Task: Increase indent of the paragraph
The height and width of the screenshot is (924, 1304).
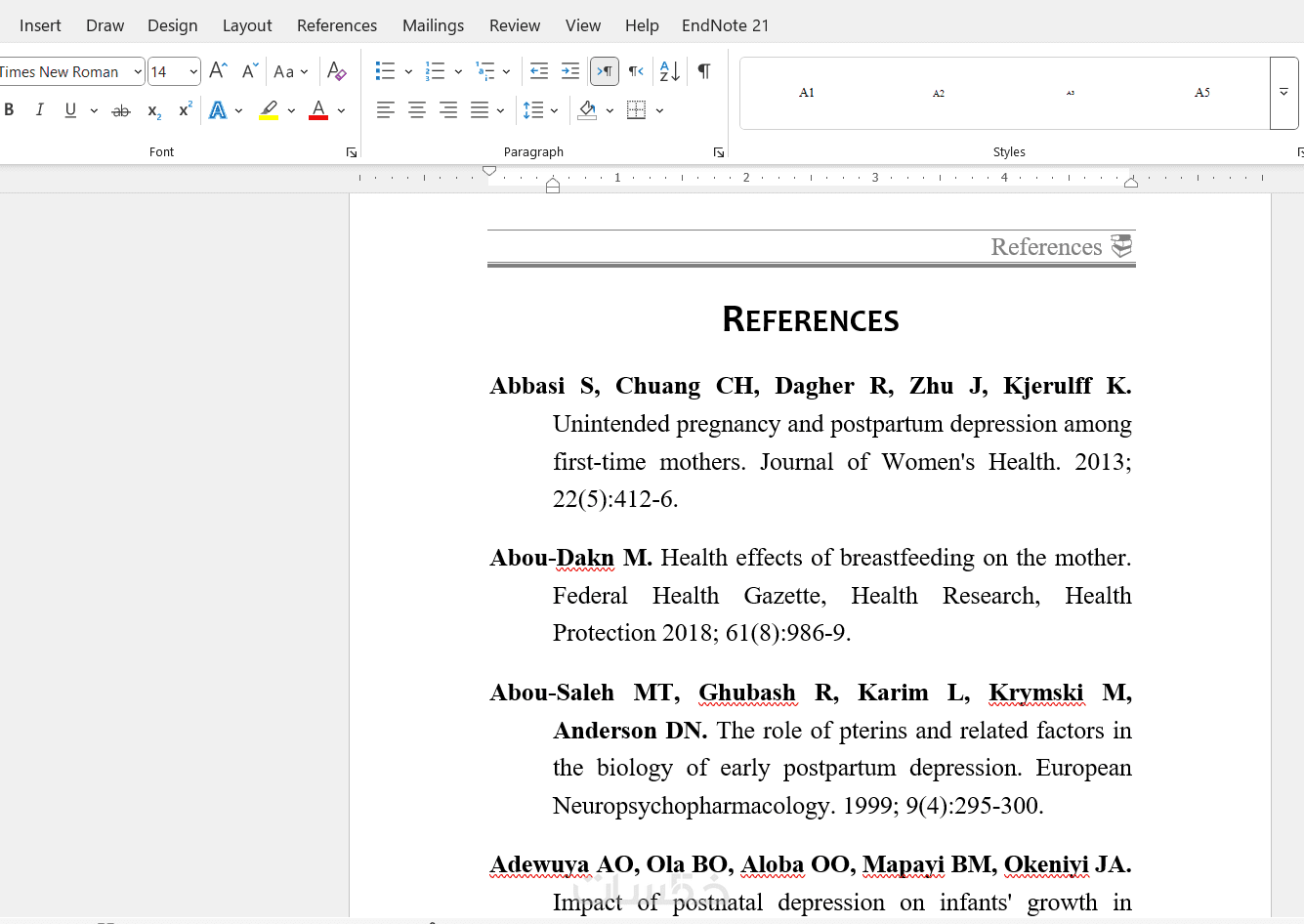Action: [x=570, y=71]
